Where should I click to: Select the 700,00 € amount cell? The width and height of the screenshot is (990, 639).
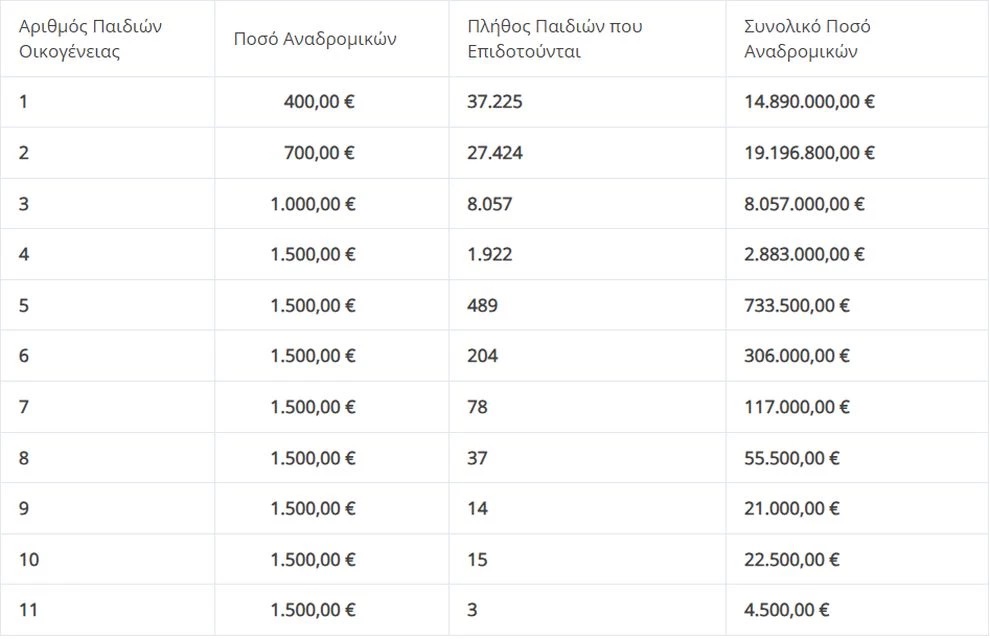pyautogui.click(x=319, y=153)
